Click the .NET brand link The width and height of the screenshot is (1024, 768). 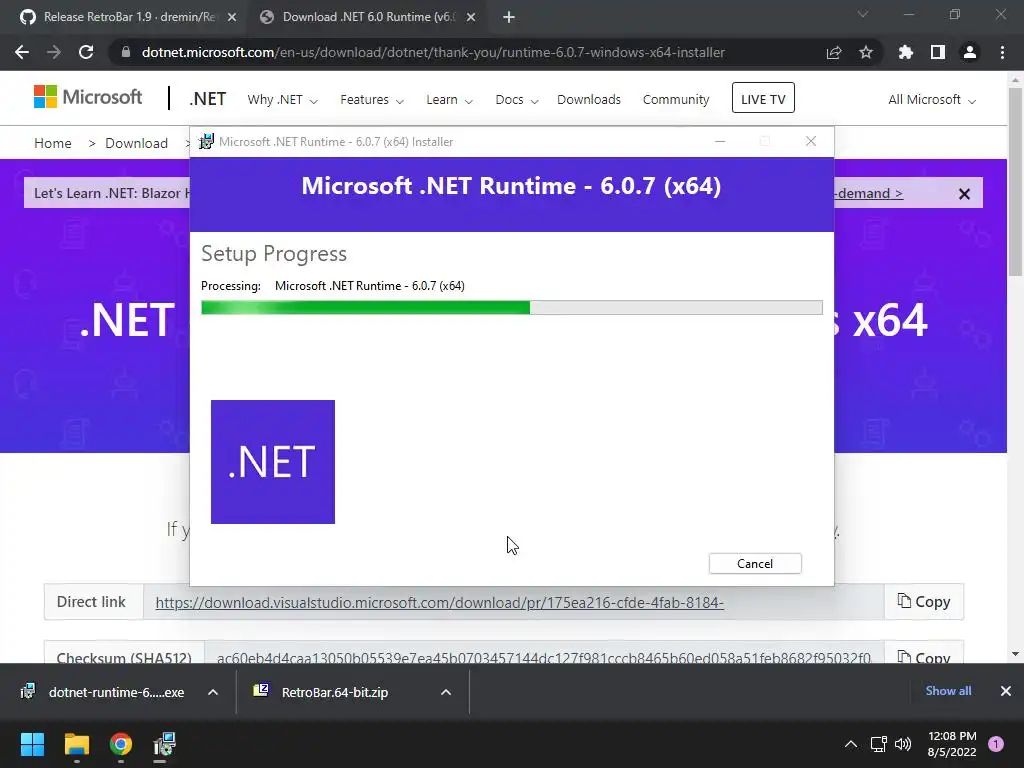[x=208, y=99]
